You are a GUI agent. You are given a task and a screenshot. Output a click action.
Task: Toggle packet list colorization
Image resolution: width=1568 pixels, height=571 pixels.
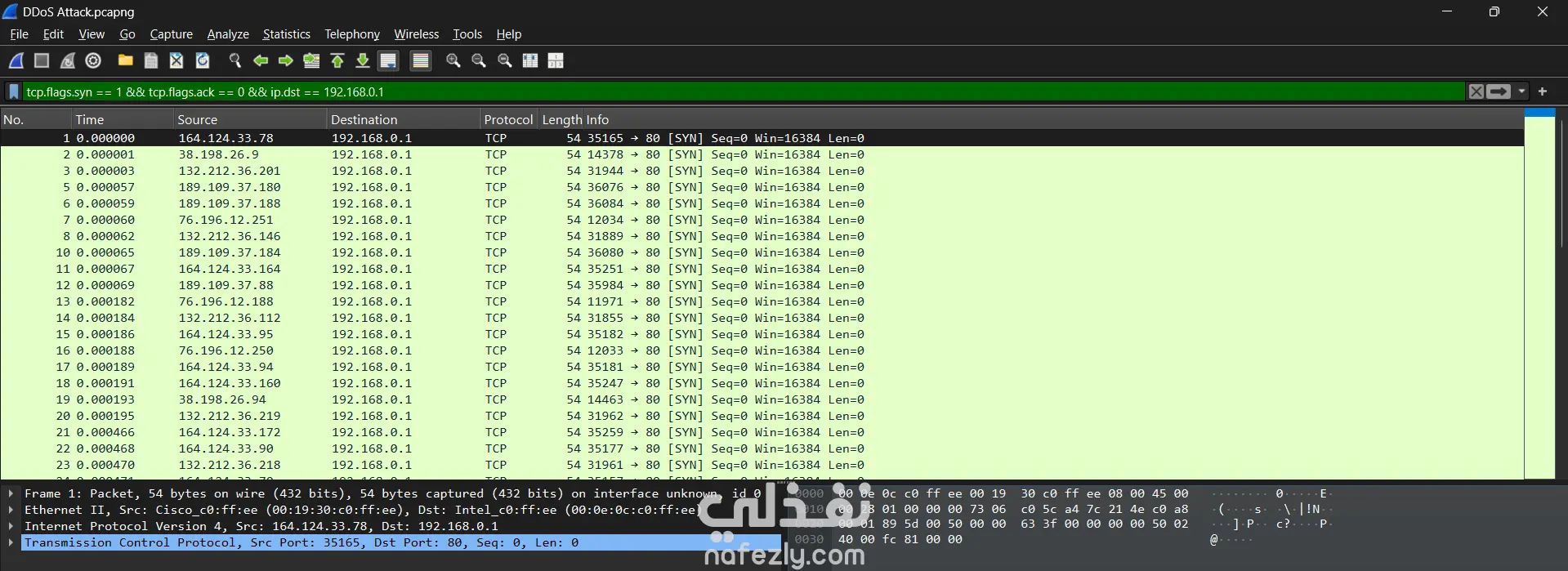421,60
